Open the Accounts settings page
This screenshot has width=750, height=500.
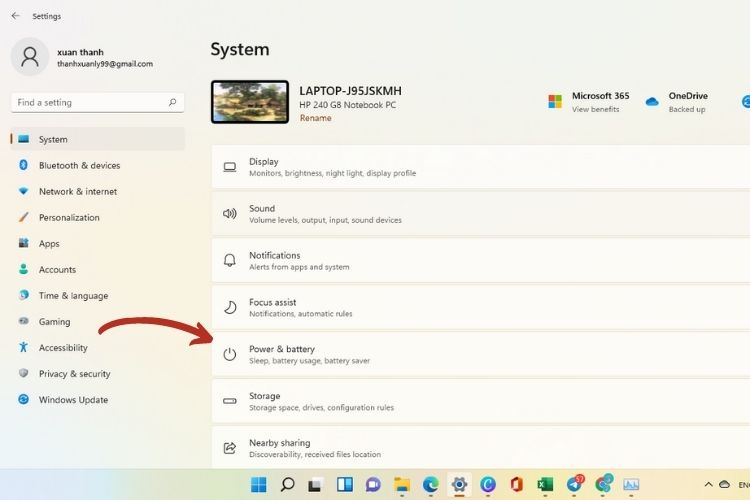point(98,269)
